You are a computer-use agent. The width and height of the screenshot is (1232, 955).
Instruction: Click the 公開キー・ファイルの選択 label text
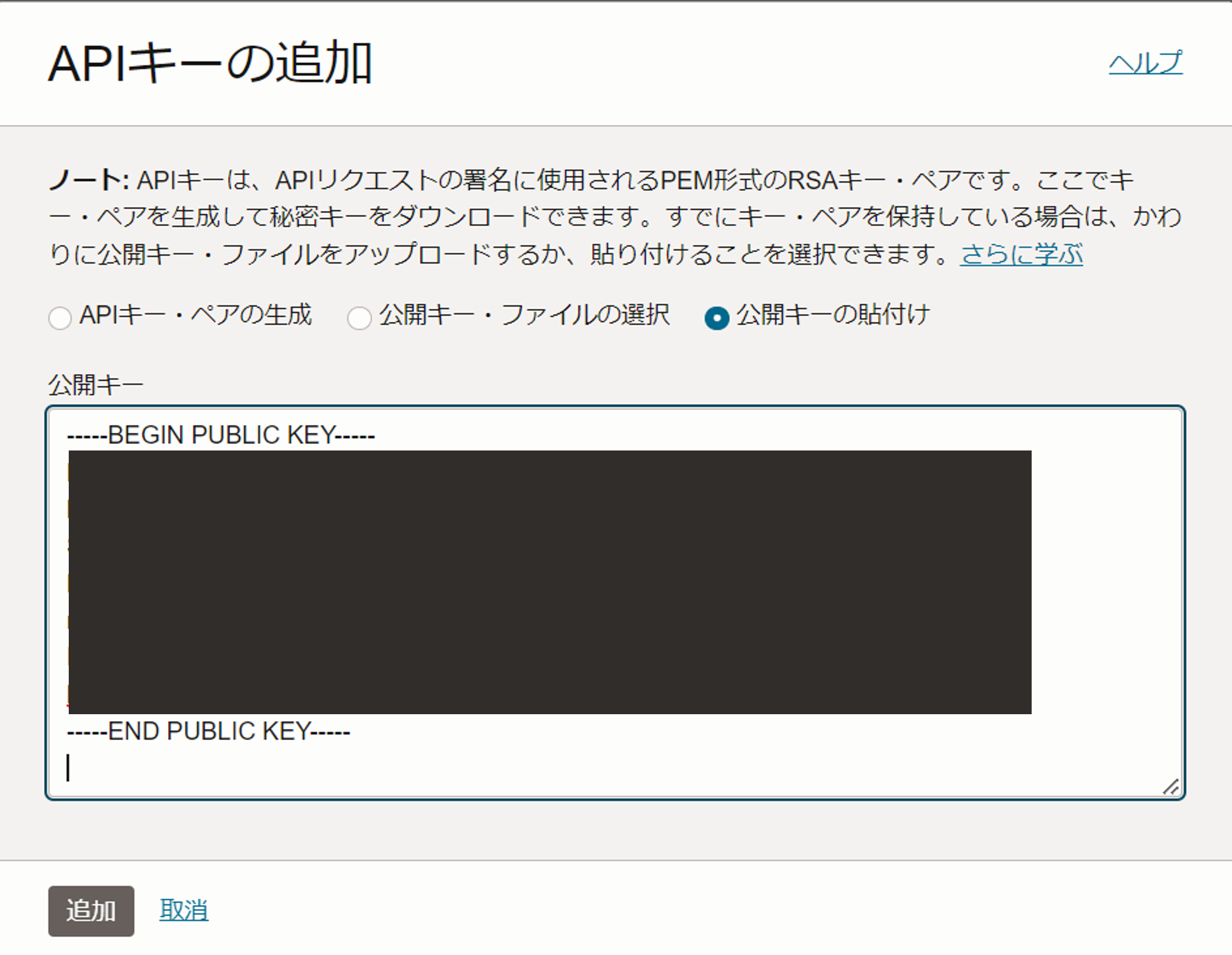click(524, 315)
